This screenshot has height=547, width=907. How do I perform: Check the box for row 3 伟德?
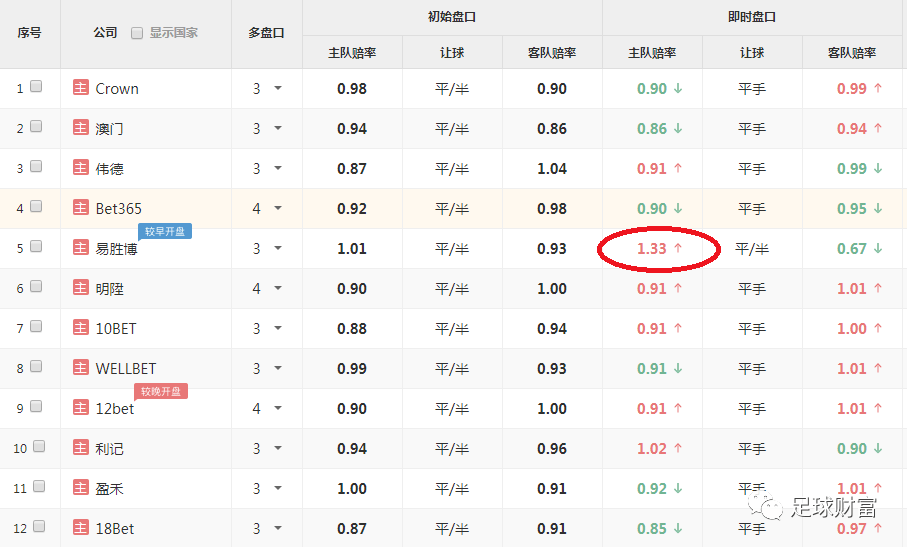(36, 166)
